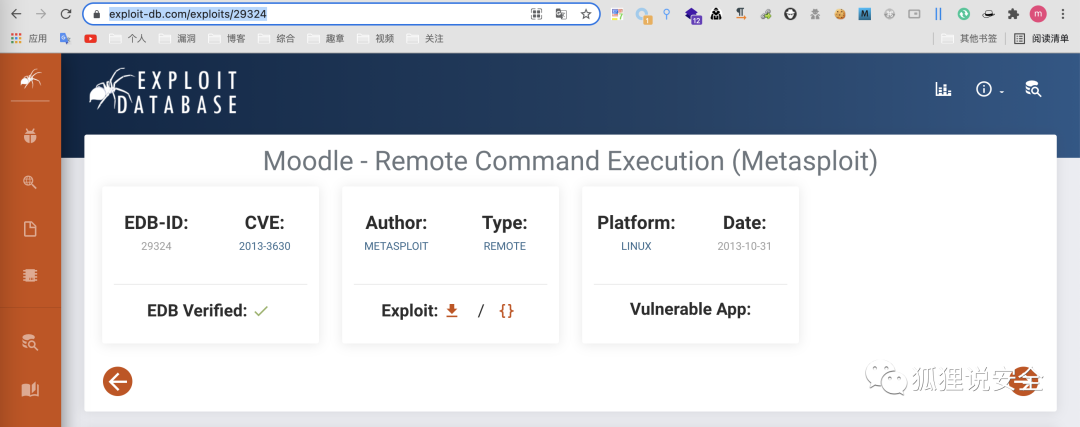The width and height of the screenshot is (1080, 427).
Task: Bookmark this page with the star icon
Action: pyautogui.click(x=585, y=14)
